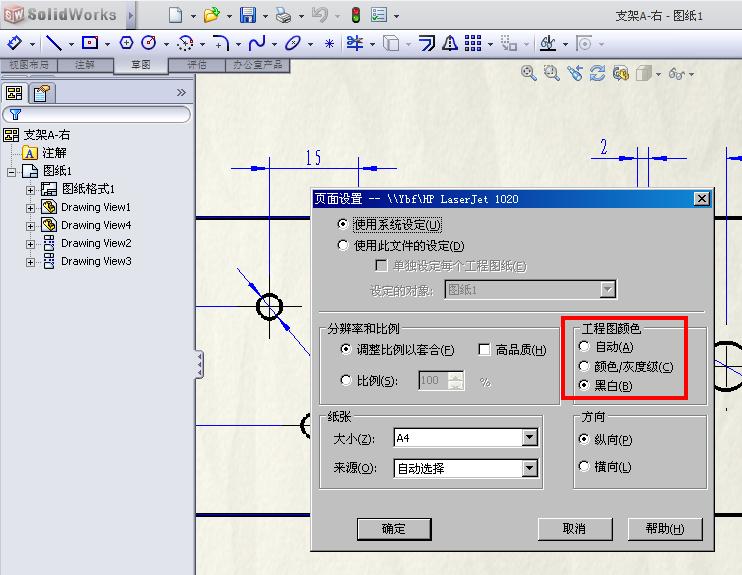Close the 页面设置 dialog

coord(701,199)
